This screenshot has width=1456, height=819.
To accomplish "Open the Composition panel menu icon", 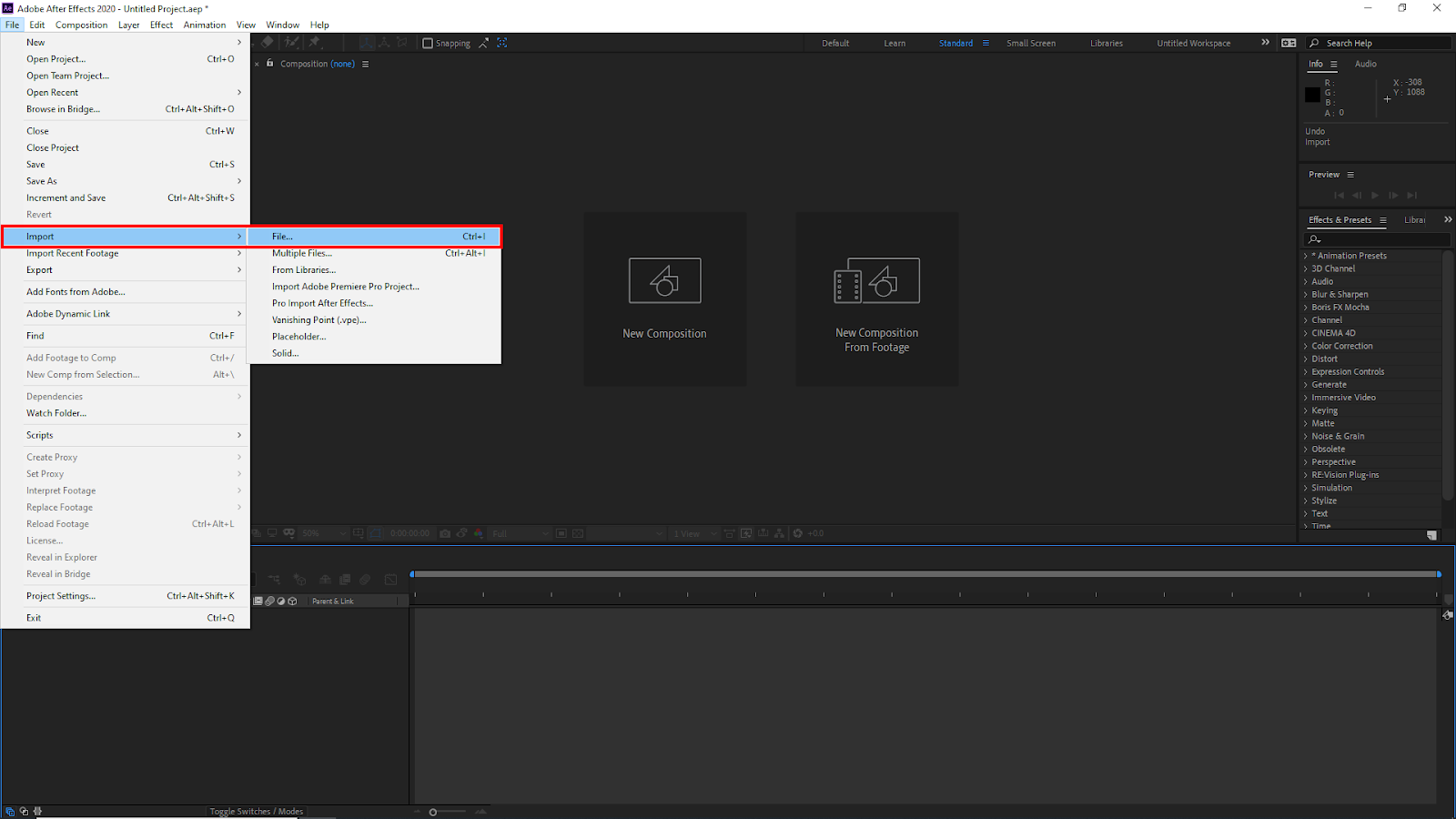I will tap(366, 64).
